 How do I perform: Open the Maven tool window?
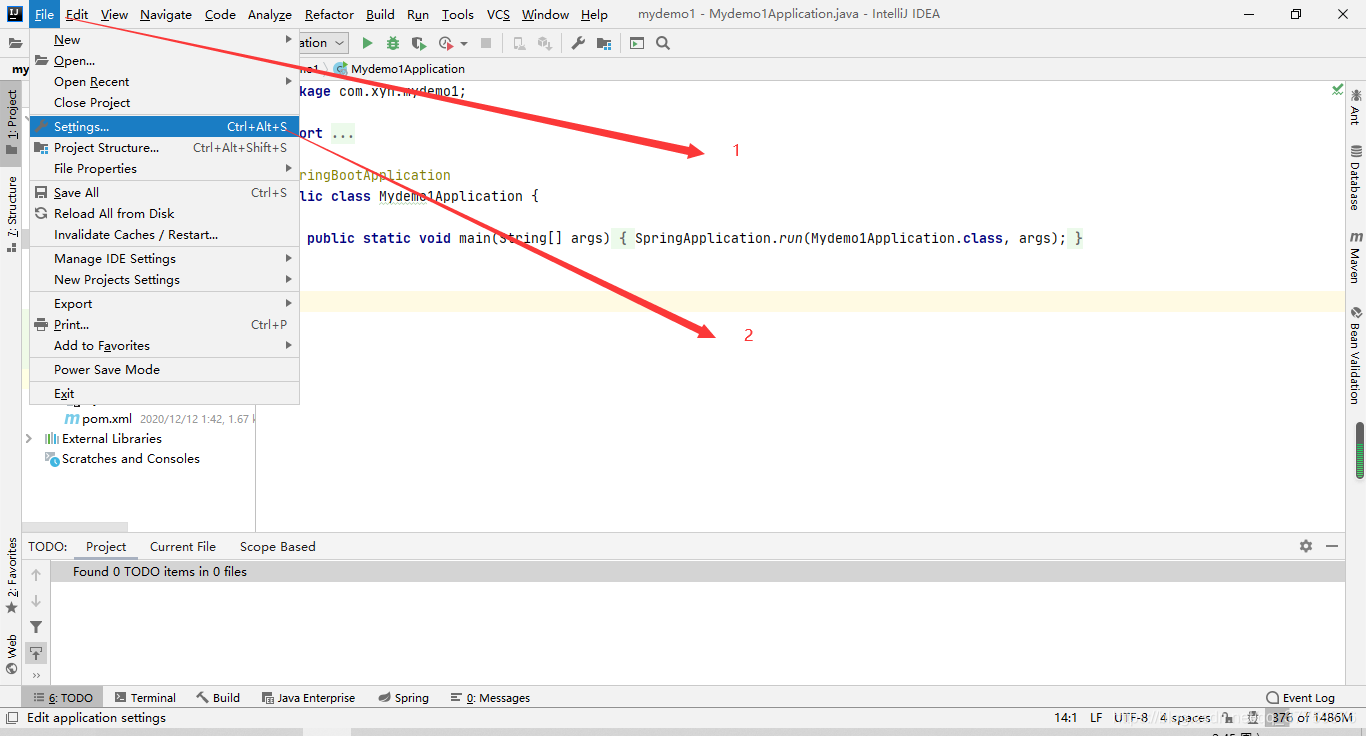pyautogui.click(x=1356, y=258)
